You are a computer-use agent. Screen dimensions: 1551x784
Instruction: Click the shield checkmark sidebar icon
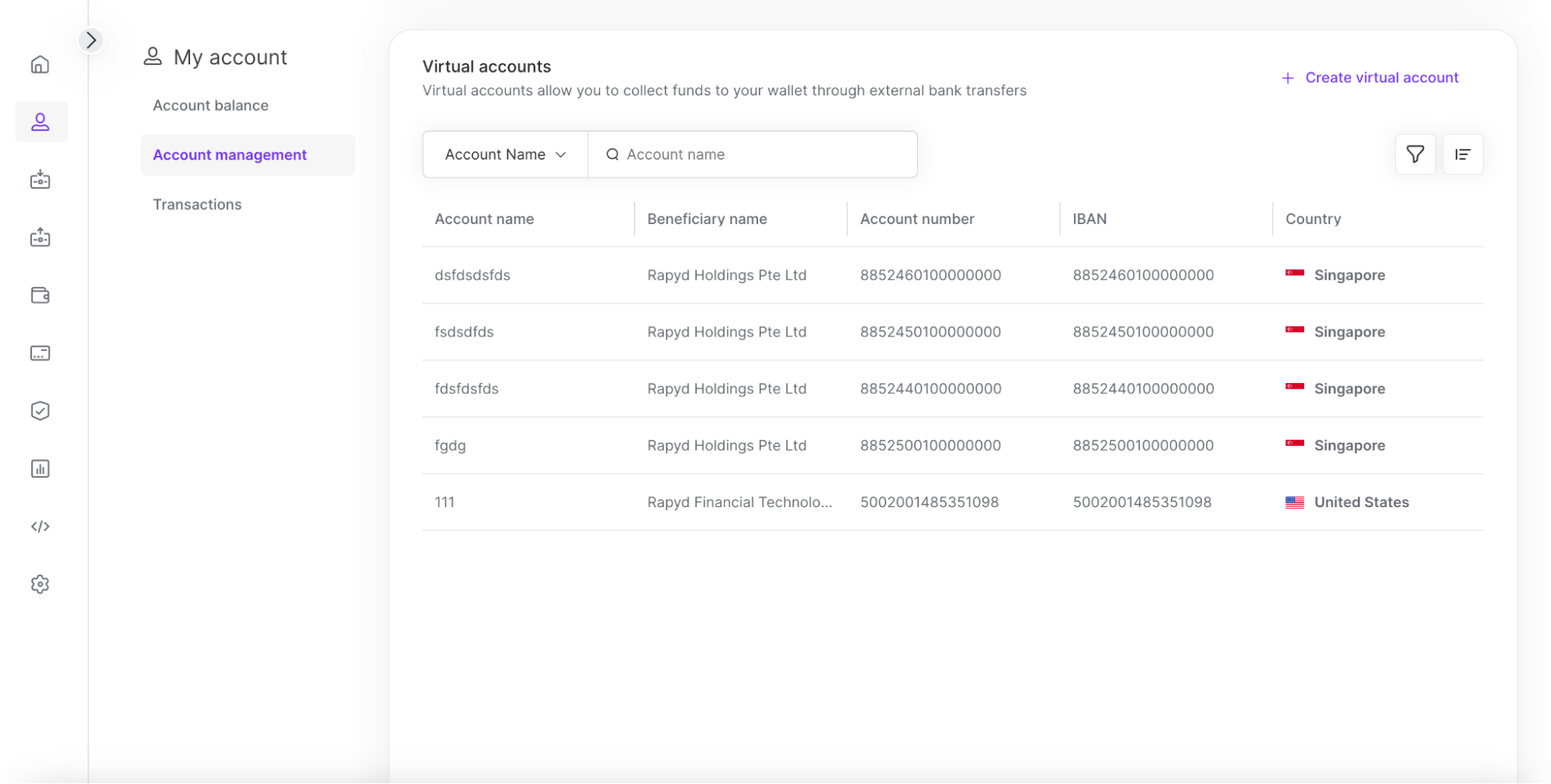[40, 411]
